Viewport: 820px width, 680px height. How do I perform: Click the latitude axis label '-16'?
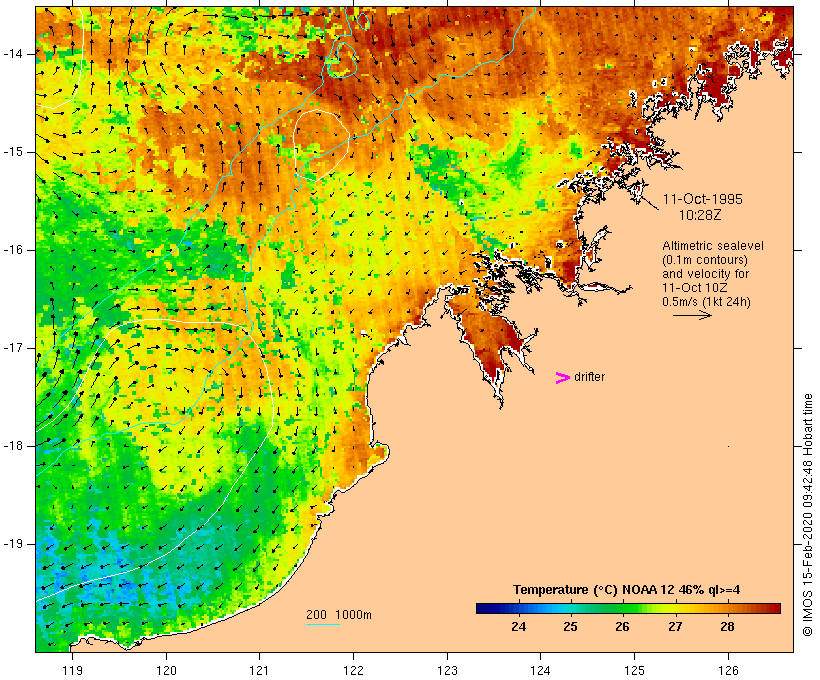click(13, 250)
